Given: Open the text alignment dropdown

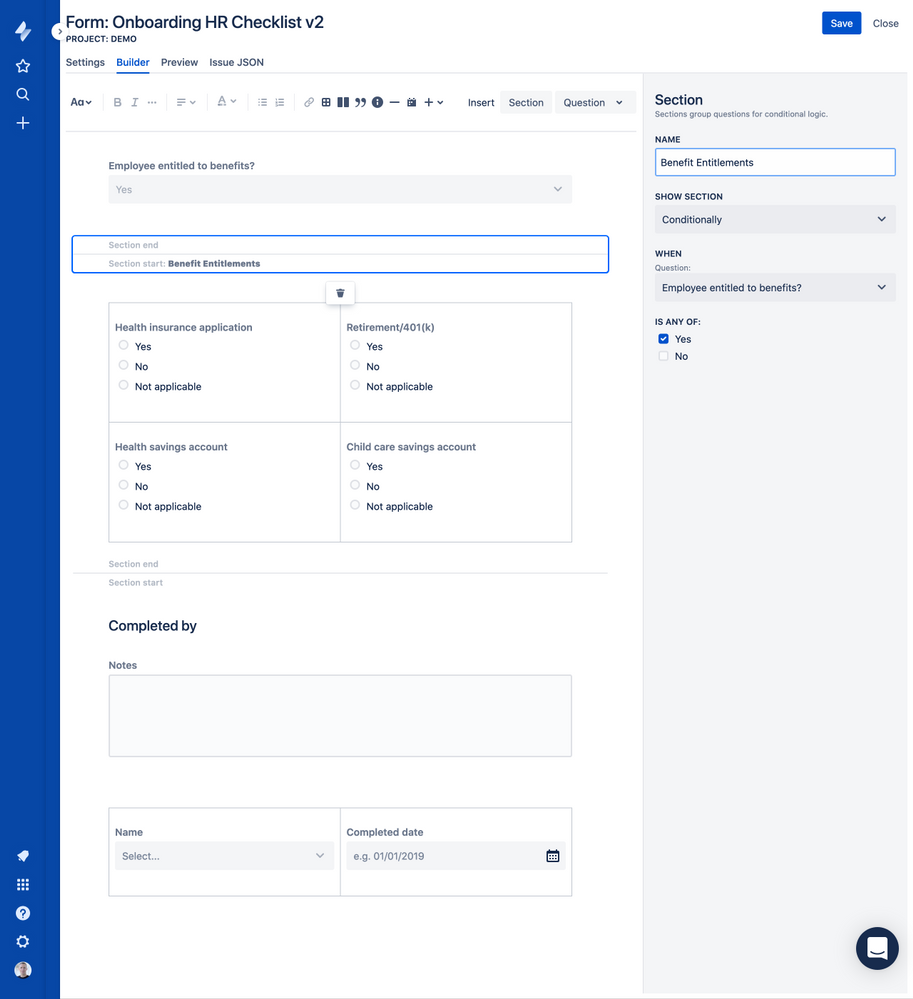Looking at the screenshot, I should click(185, 103).
